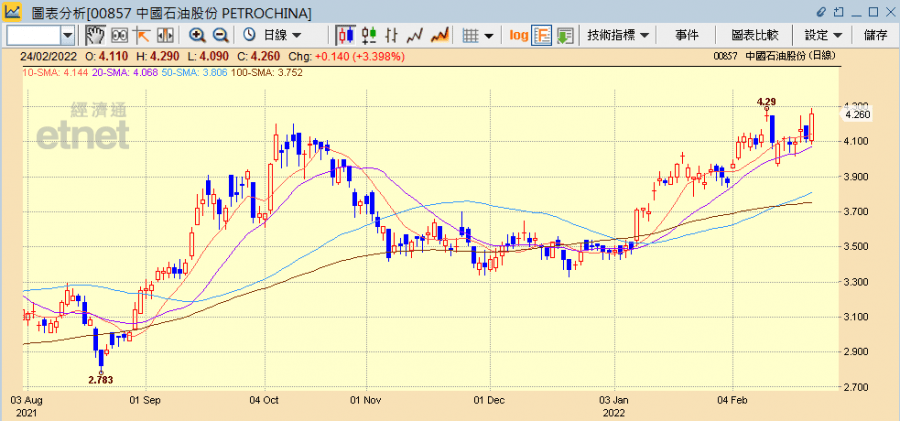Save chart with 儲存 button

coord(875,35)
